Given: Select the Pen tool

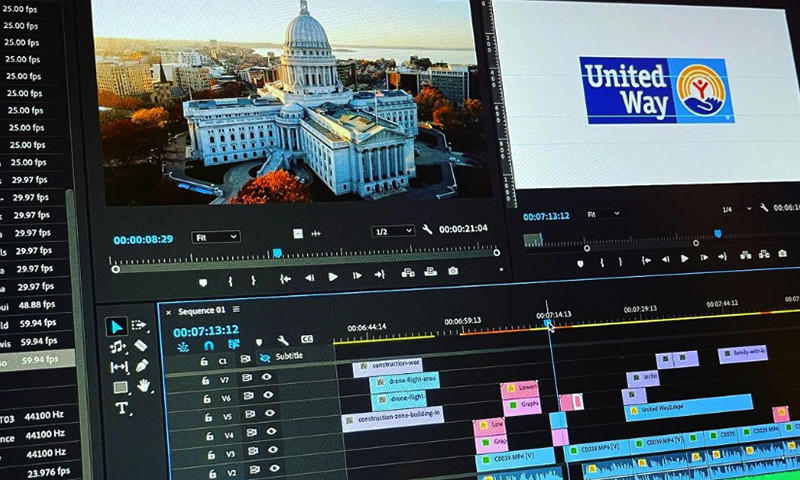Looking at the screenshot, I should (x=142, y=365).
